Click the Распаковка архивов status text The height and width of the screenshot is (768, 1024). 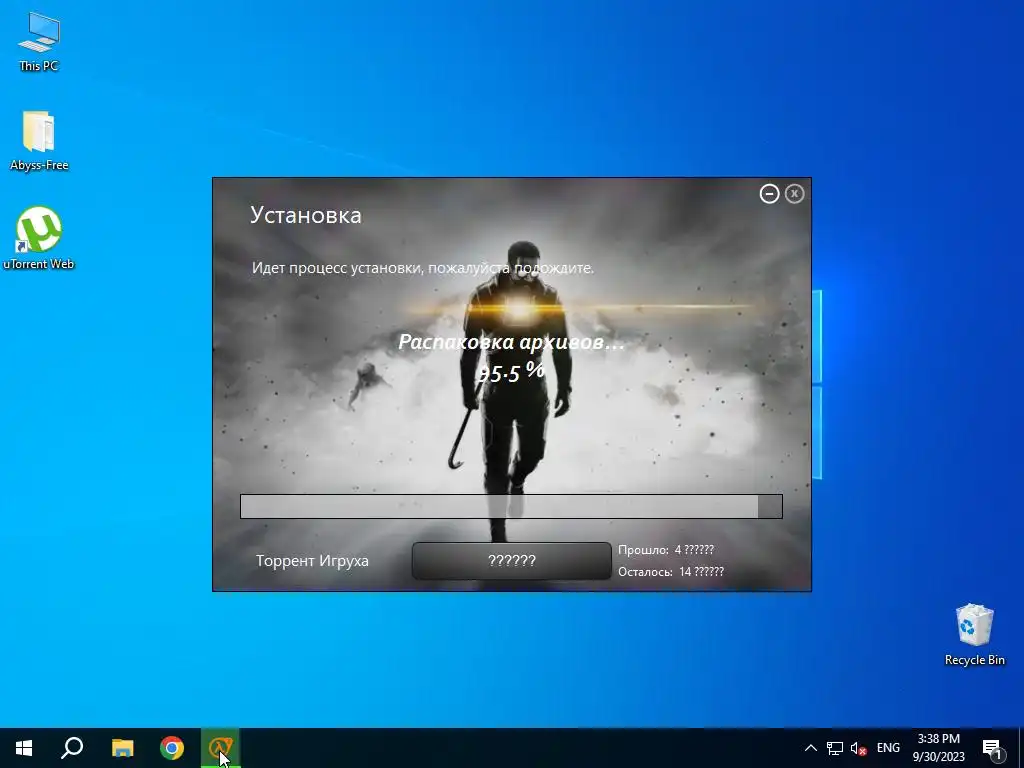(511, 342)
